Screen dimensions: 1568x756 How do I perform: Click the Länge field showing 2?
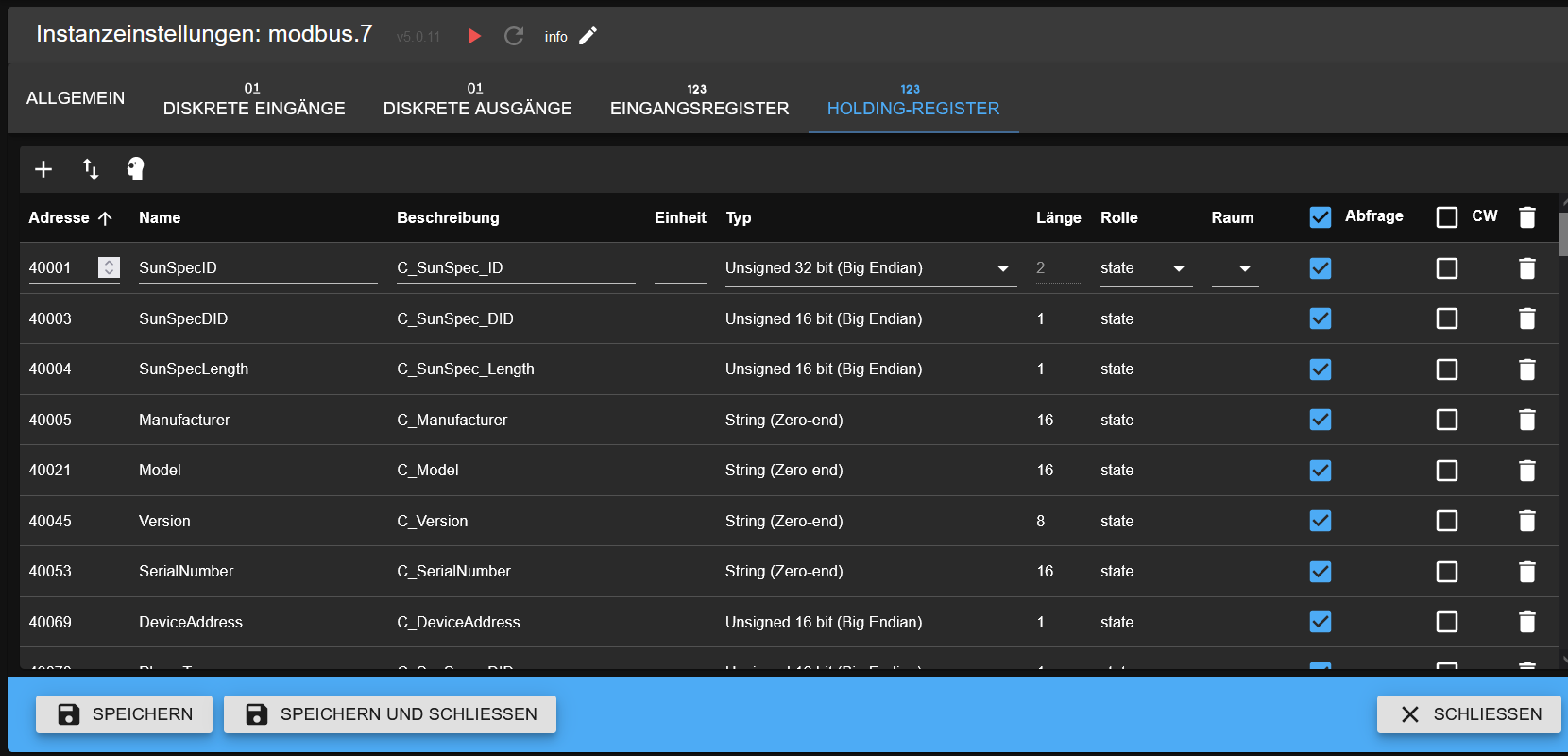coord(1058,268)
